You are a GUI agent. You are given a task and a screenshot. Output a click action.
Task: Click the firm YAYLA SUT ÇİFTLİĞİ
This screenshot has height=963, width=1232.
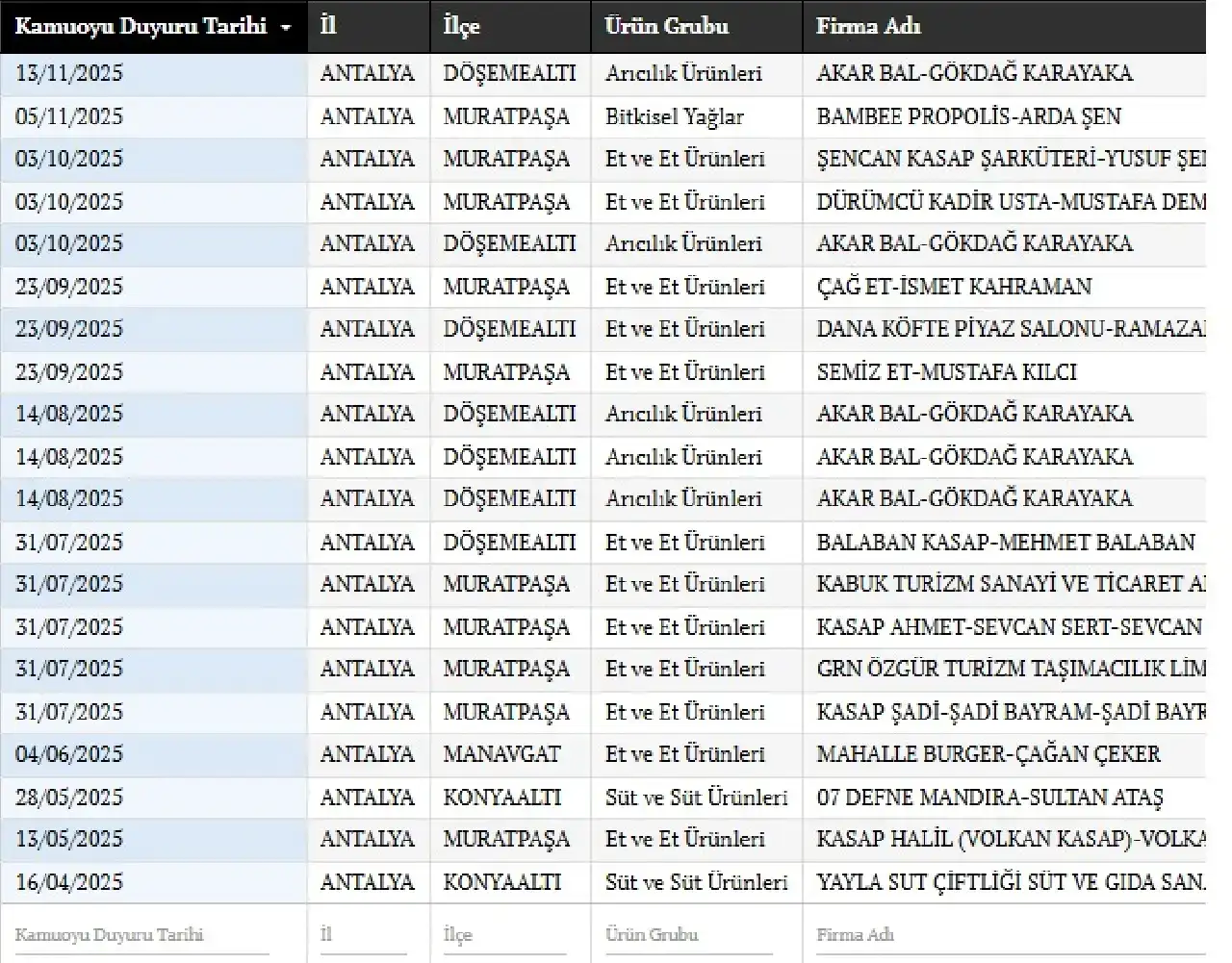(1011, 882)
